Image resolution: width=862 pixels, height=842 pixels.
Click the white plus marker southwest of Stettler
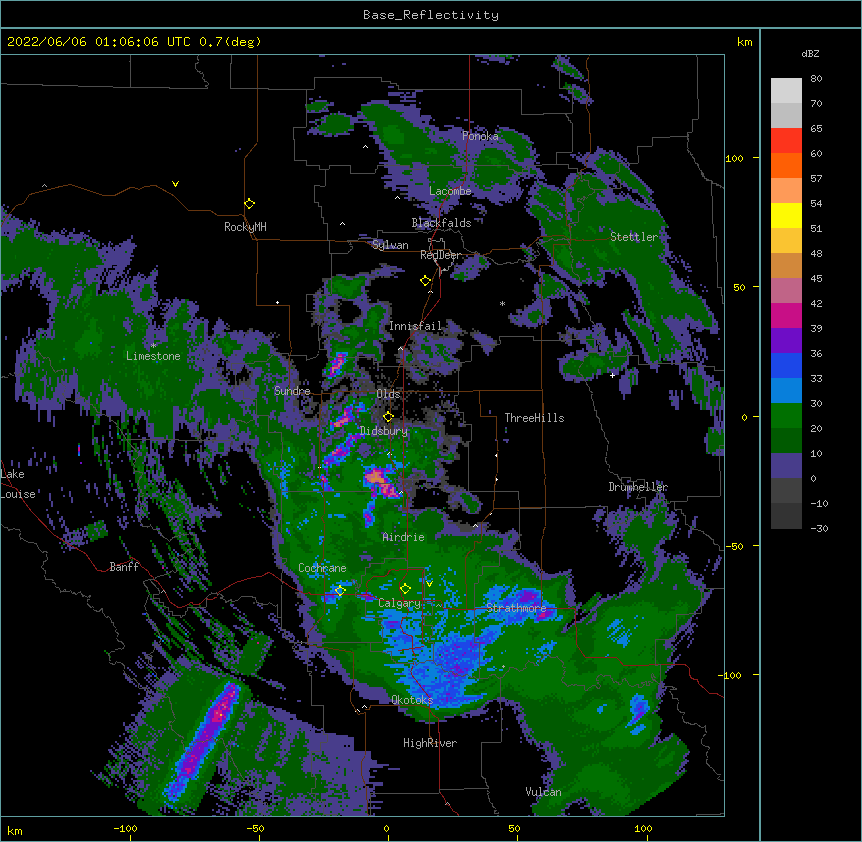pyautogui.click(x=612, y=375)
